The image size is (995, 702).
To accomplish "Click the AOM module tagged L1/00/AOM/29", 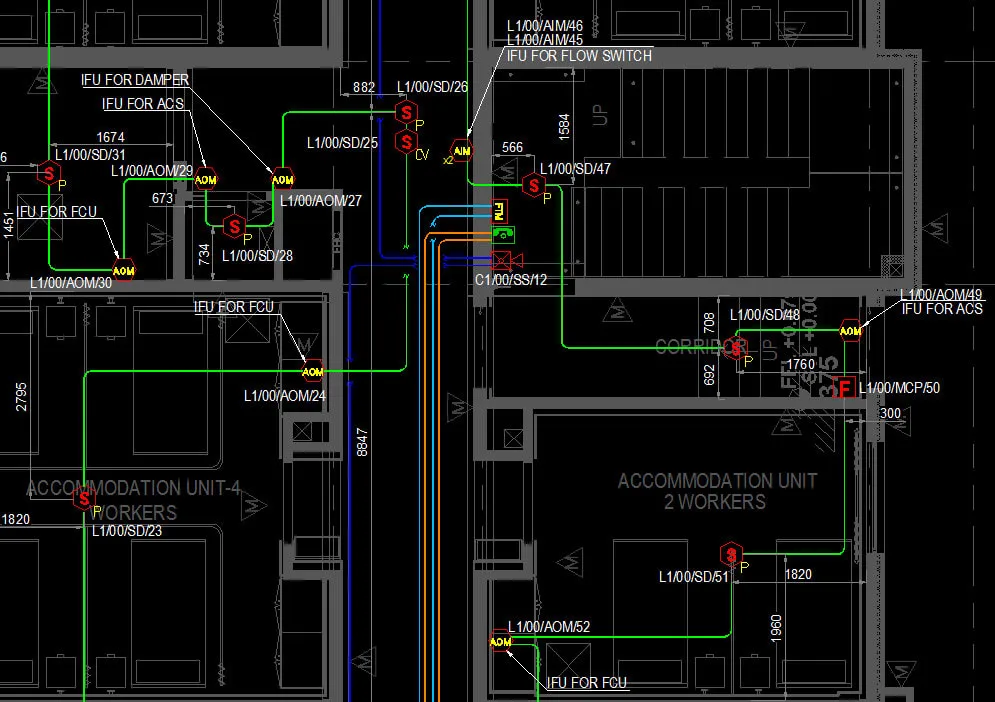I will 205,180.
